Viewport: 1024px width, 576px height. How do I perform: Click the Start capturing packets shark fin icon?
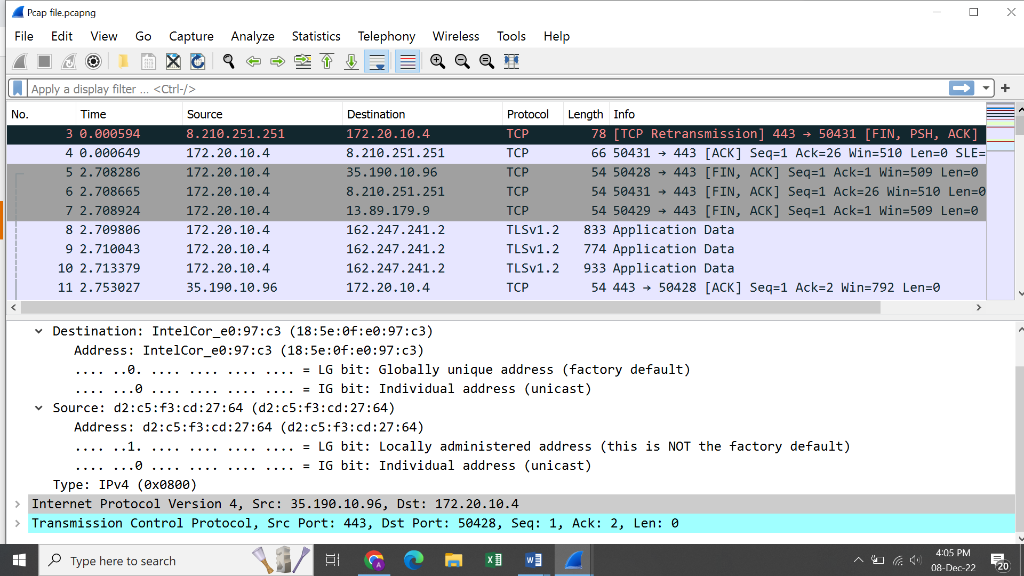20,61
